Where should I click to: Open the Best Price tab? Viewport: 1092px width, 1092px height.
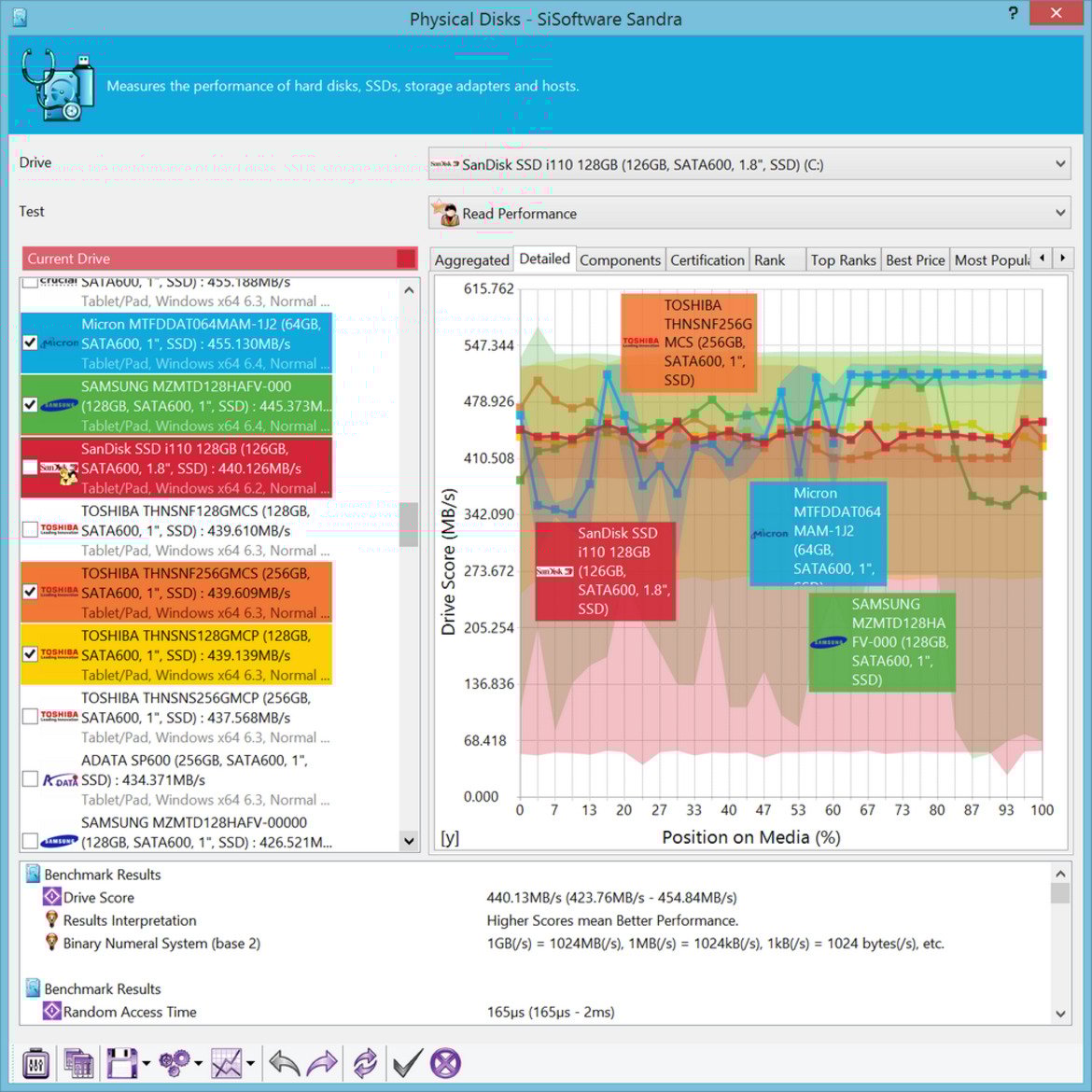pos(915,259)
